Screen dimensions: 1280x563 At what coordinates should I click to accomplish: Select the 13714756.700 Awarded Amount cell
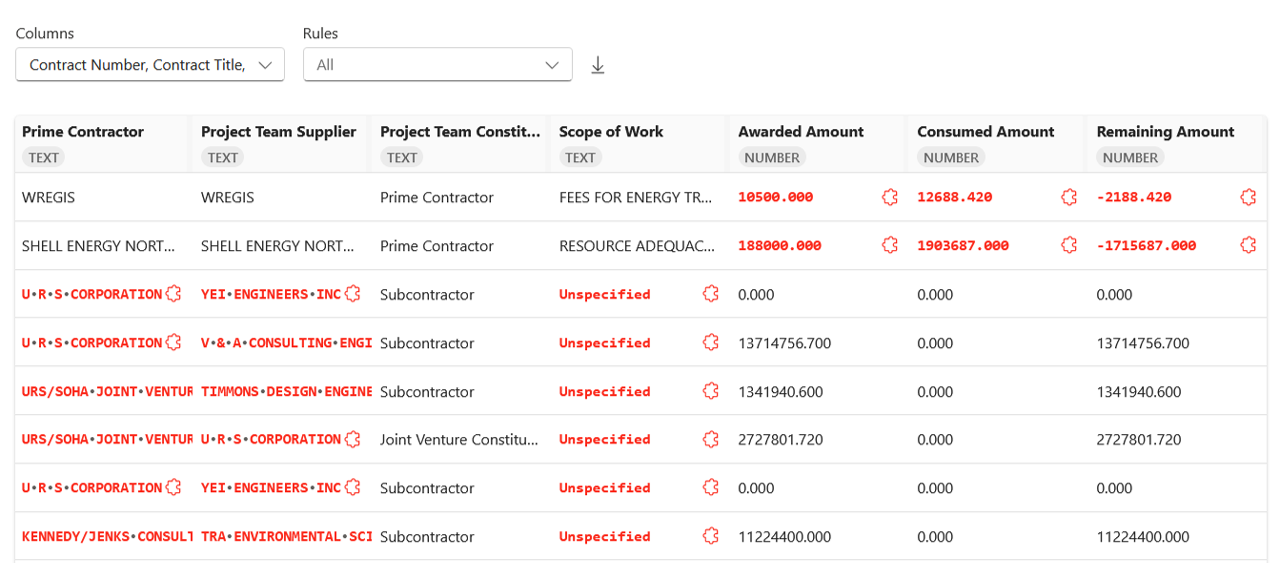pos(784,343)
